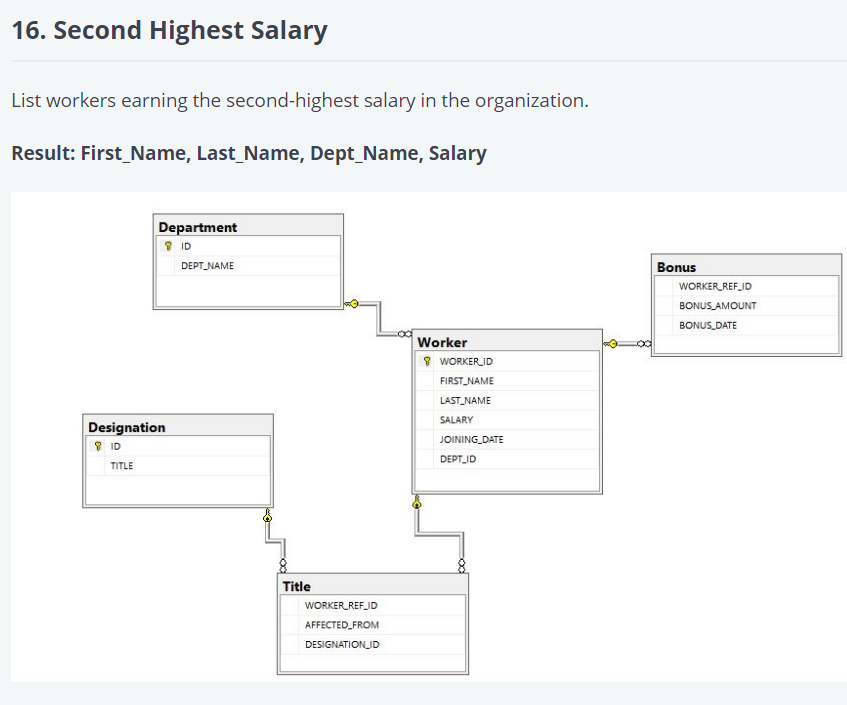
Task: Click the Bonus table header
Action: click(675, 266)
